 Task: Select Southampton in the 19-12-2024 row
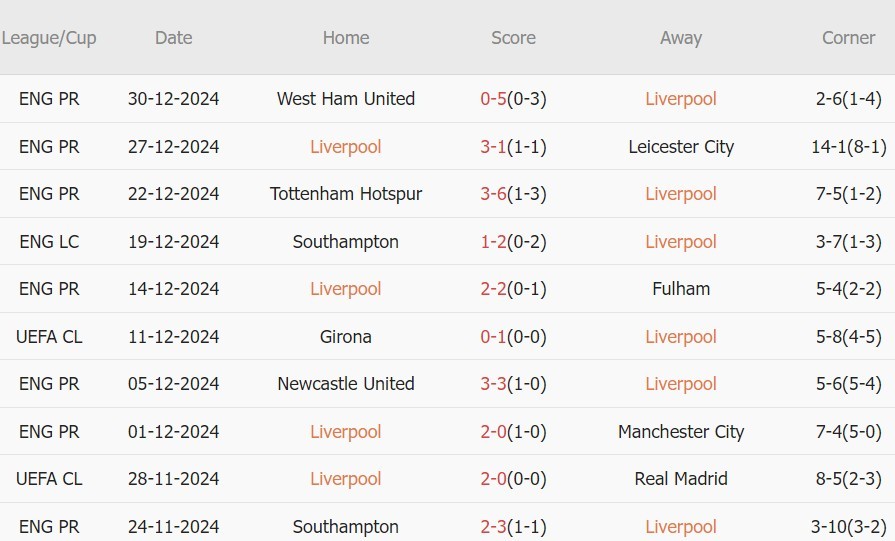pyautogui.click(x=346, y=242)
